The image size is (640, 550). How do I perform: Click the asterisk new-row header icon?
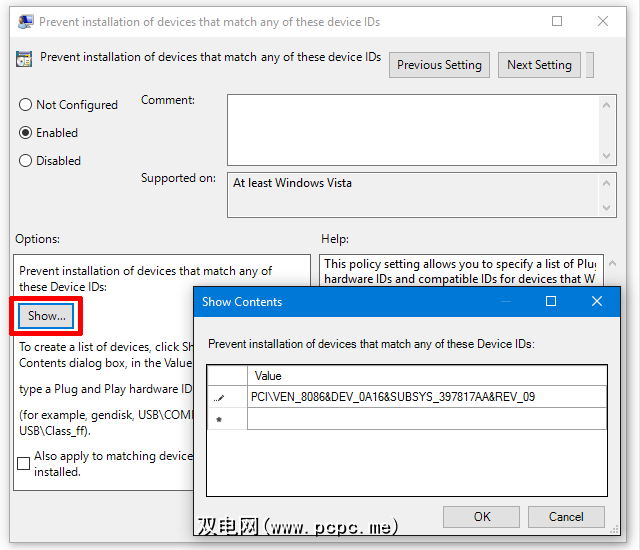click(219, 419)
